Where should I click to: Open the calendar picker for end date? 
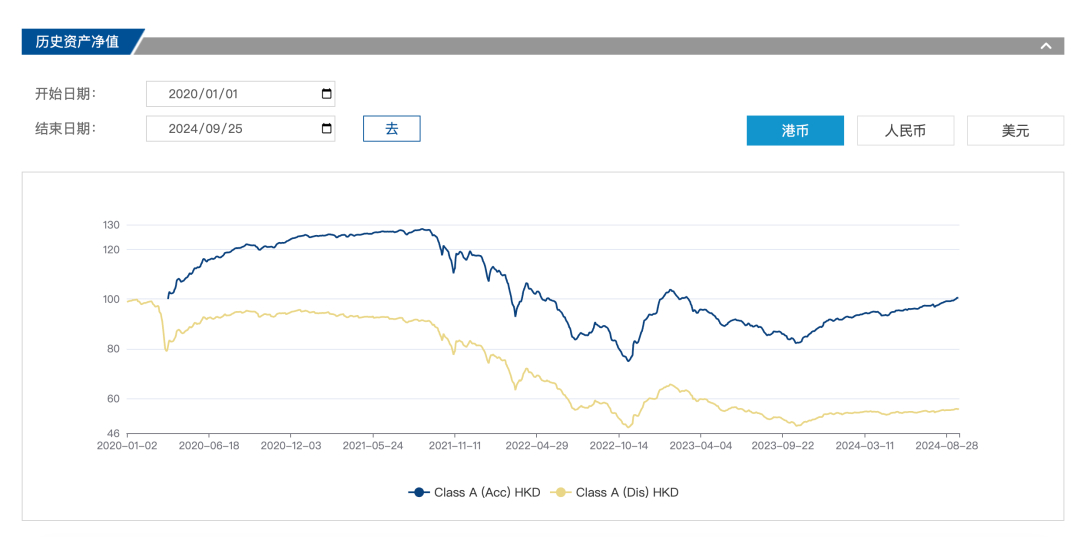326,129
